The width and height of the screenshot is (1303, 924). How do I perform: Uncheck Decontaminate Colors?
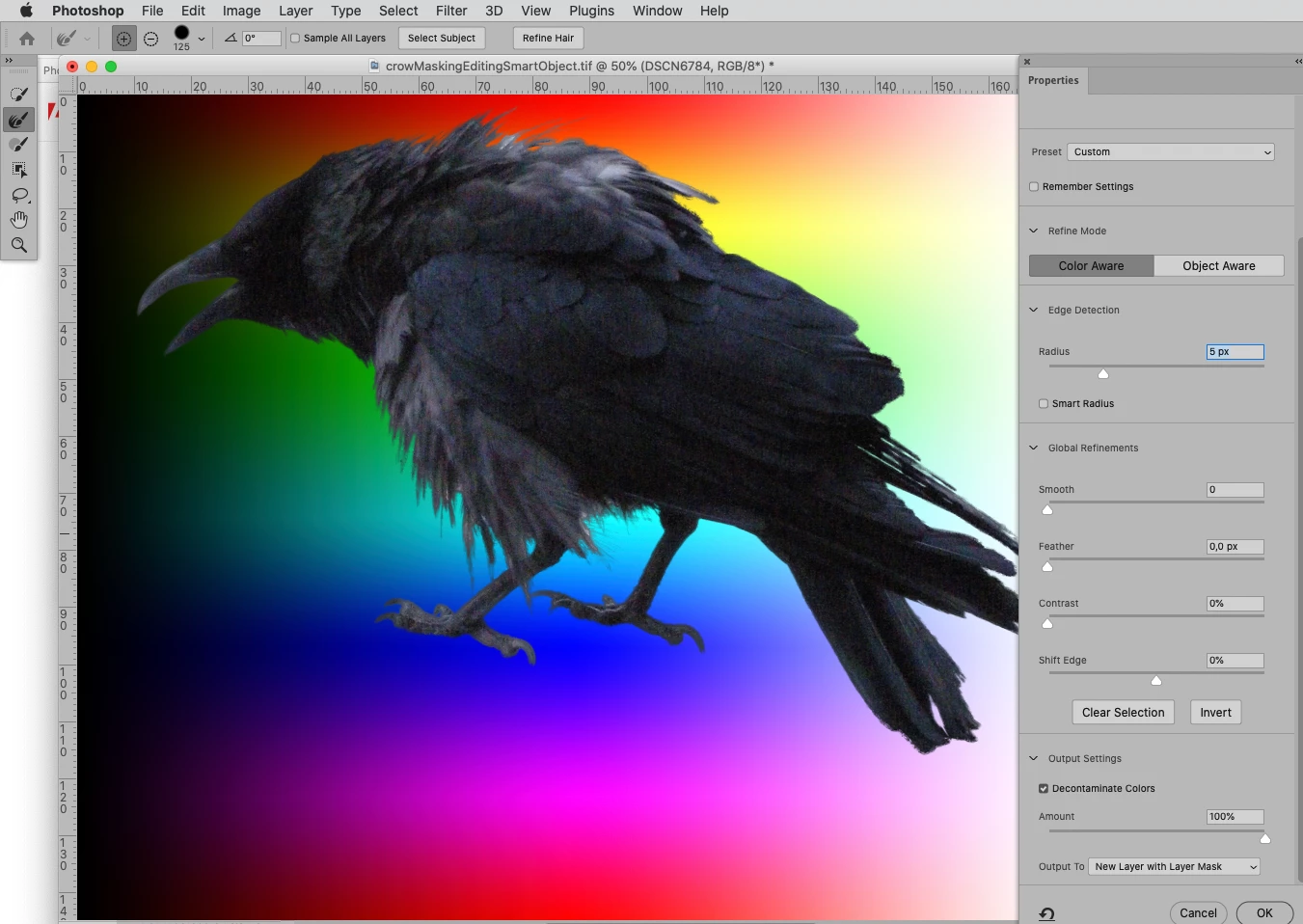(1044, 788)
